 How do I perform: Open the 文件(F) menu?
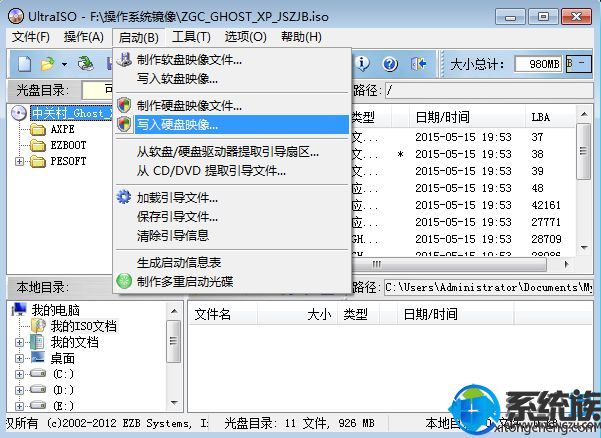31,37
